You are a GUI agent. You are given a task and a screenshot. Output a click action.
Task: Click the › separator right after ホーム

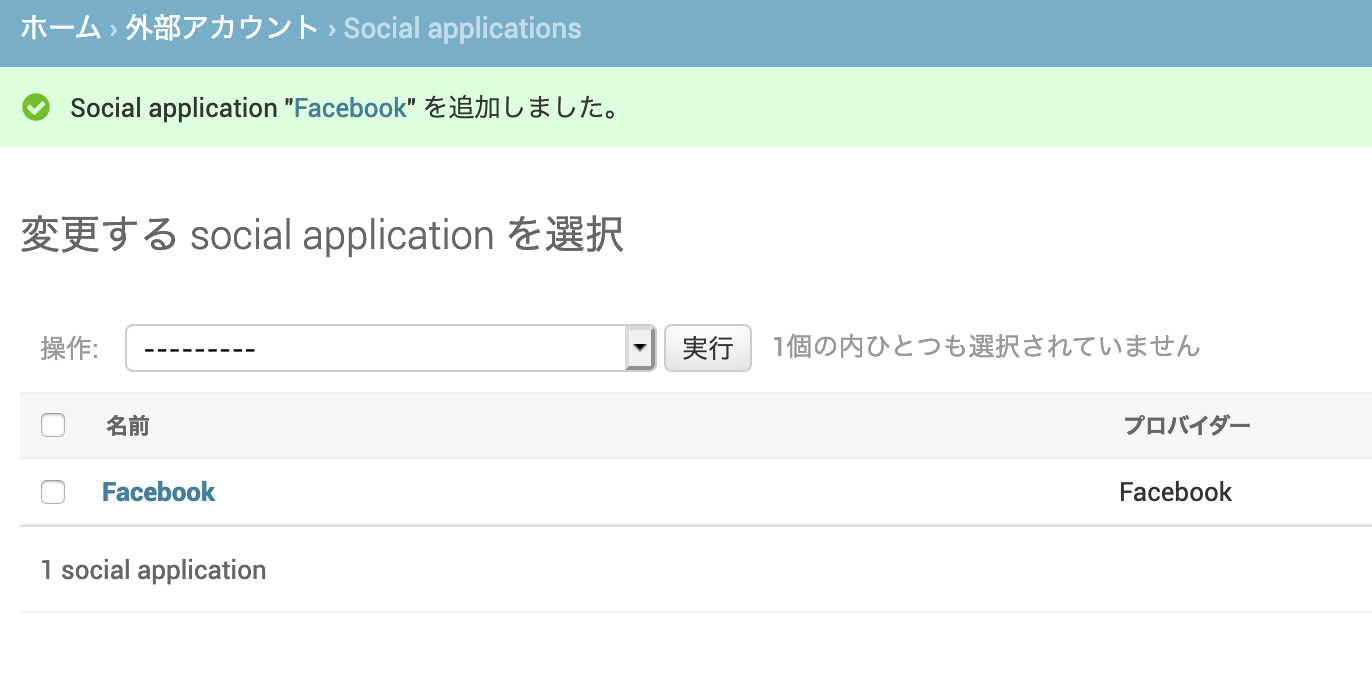coord(113,29)
